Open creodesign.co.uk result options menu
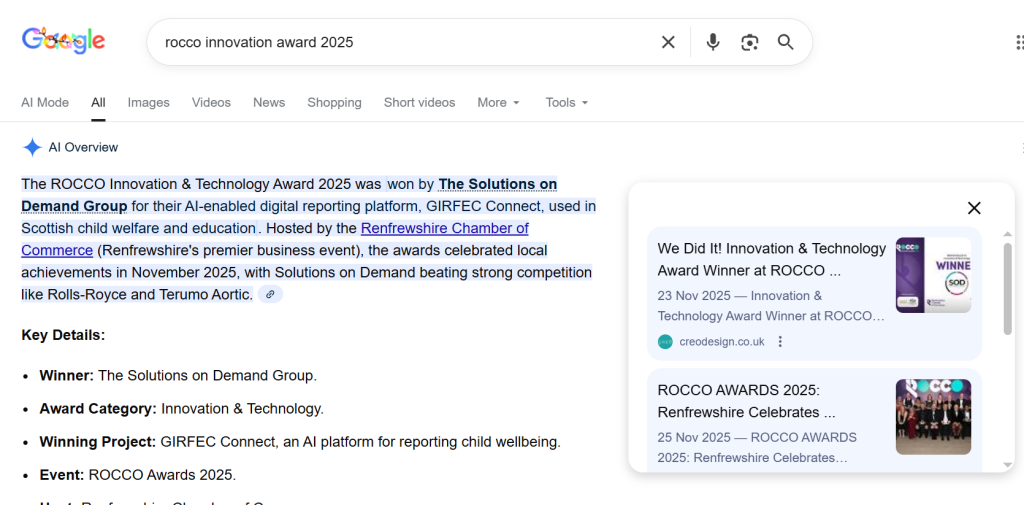The height and width of the screenshot is (505, 1024). pyautogui.click(x=781, y=342)
